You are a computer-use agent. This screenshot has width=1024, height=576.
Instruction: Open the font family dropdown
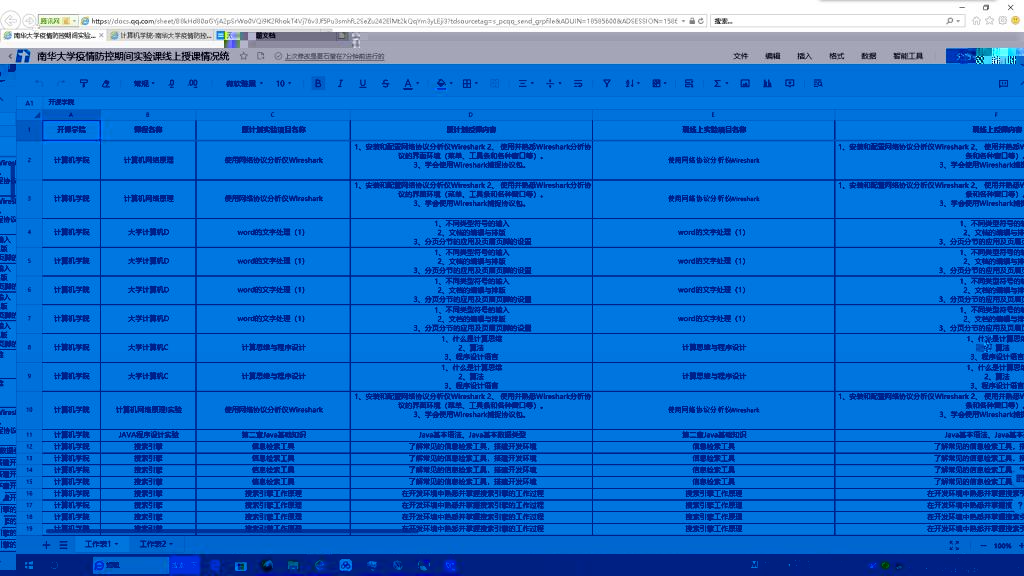click(244, 84)
